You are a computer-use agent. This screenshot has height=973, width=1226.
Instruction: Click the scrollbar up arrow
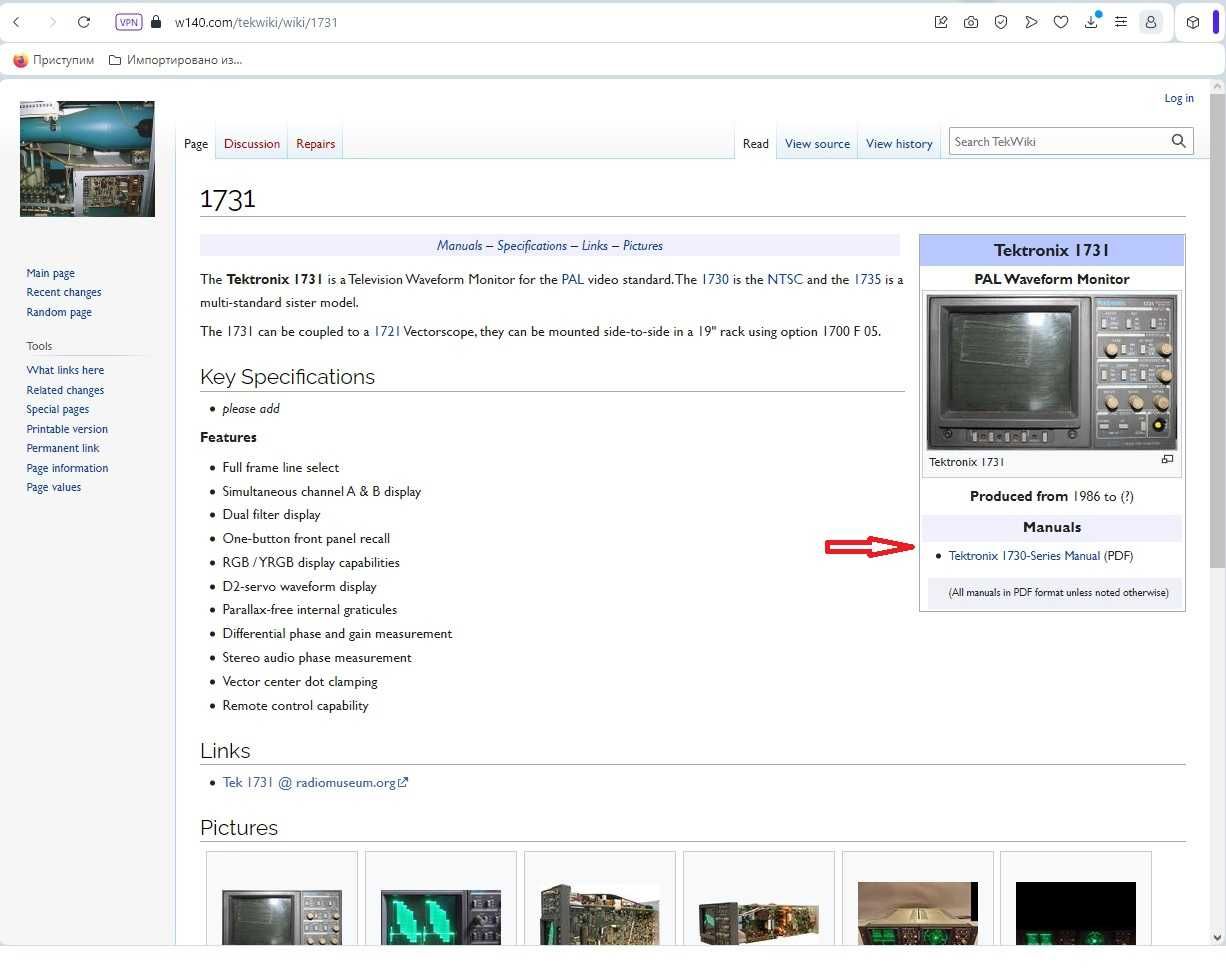(1217, 87)
